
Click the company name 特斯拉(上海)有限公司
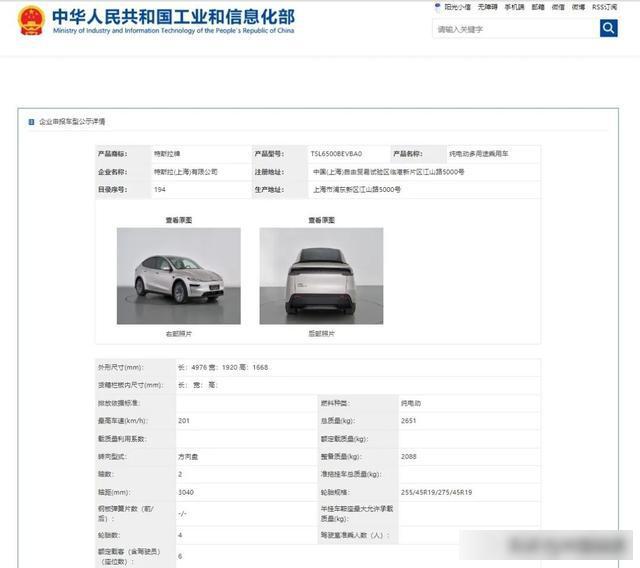186,172
